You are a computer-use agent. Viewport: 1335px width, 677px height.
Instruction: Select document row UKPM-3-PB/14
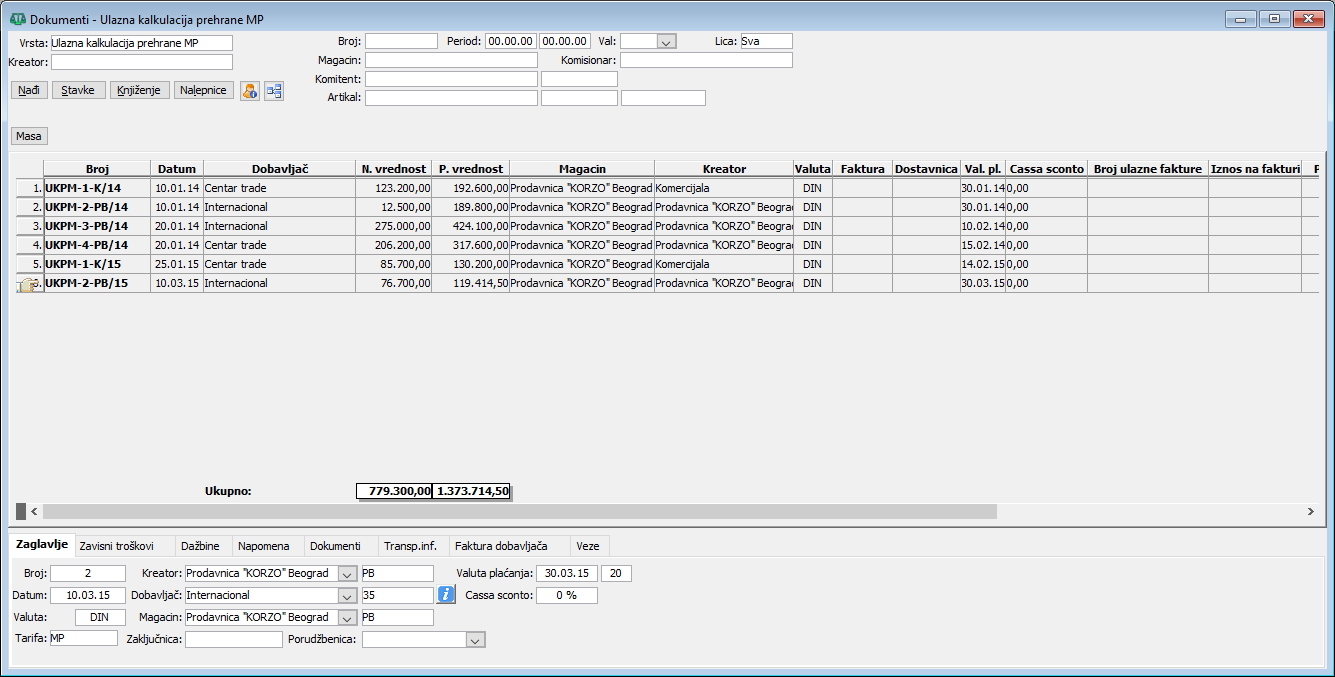(x=87, y=226)
